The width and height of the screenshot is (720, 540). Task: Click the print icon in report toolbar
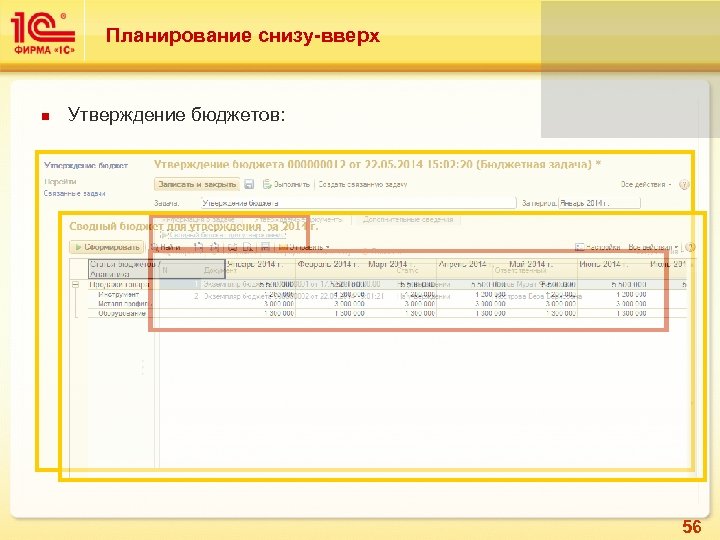(x=232, y=248)
